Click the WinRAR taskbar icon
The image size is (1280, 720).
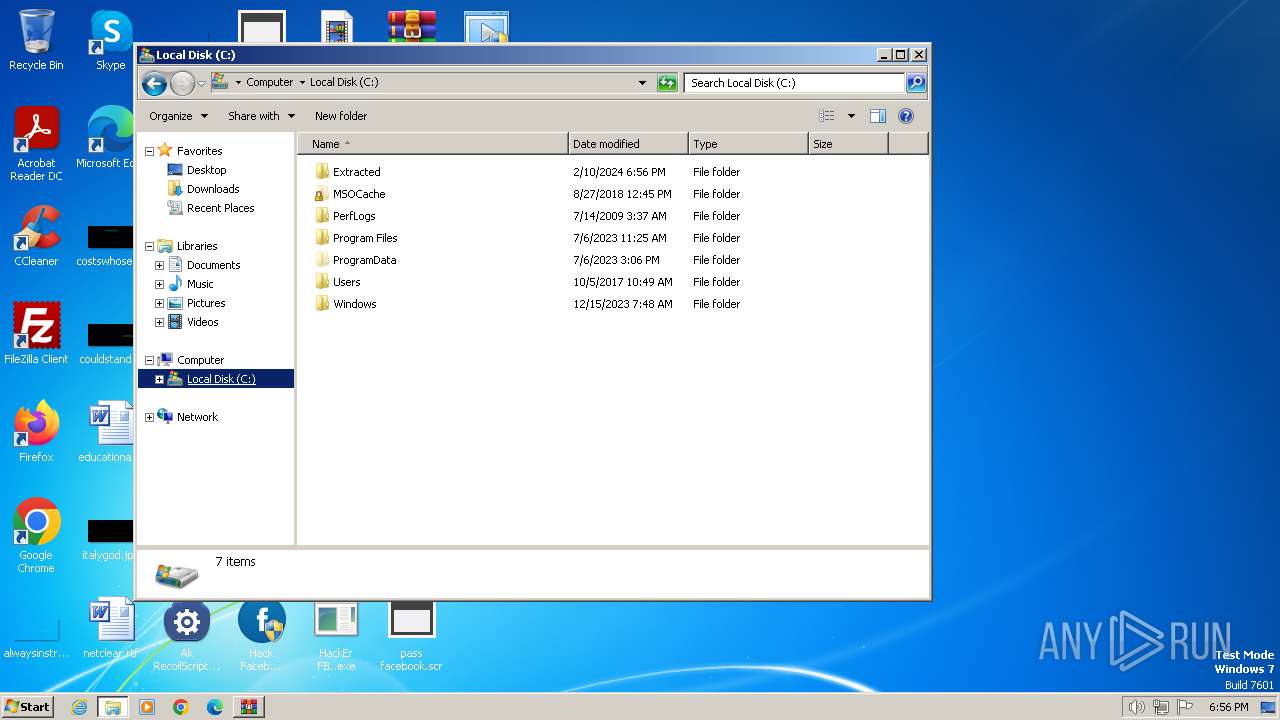pyautogui.click(x=249, y=707)
